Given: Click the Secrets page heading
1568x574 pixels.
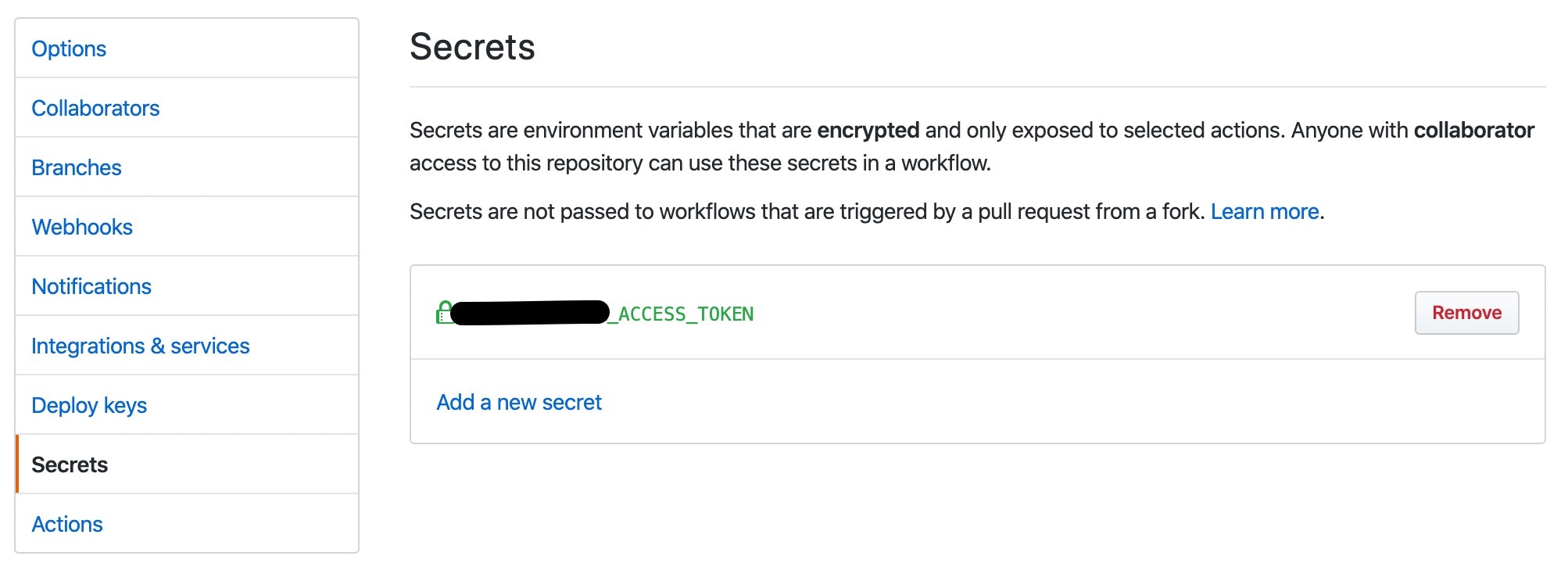Looking at the screenshot, I should point(472,47).
